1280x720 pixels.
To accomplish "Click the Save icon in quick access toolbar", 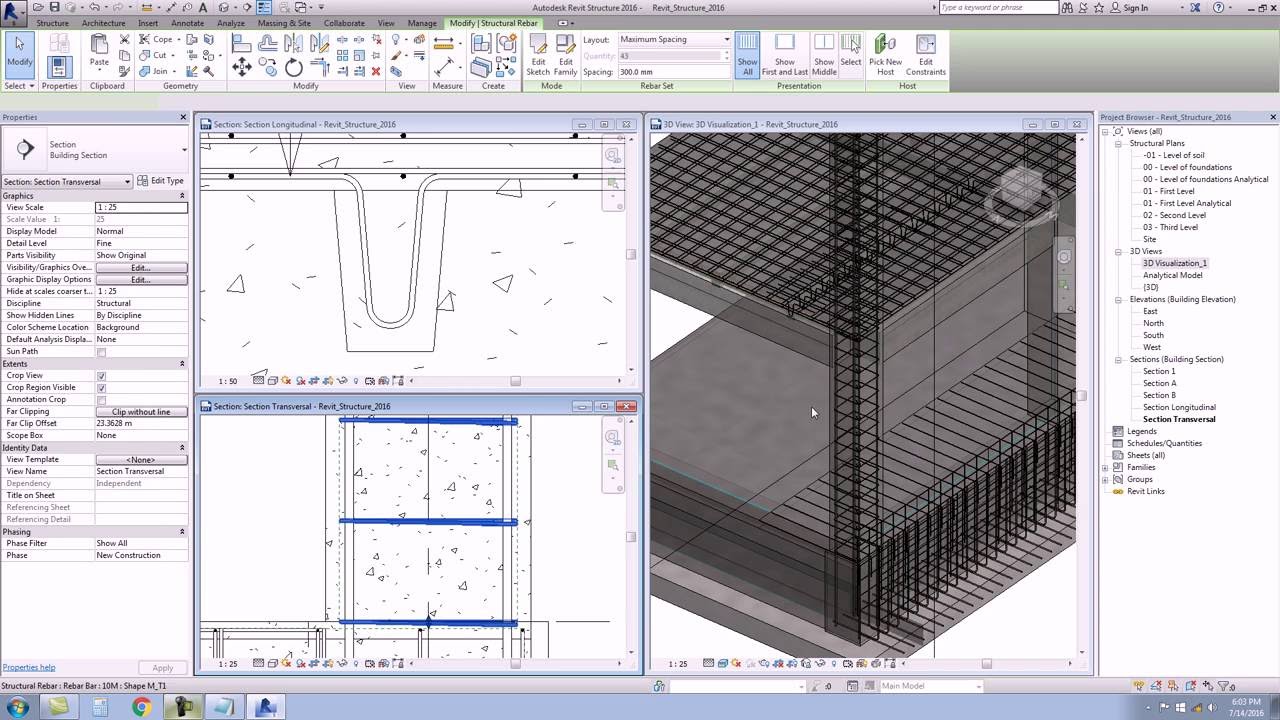I will pyautogui.click(x=54, y=7).
